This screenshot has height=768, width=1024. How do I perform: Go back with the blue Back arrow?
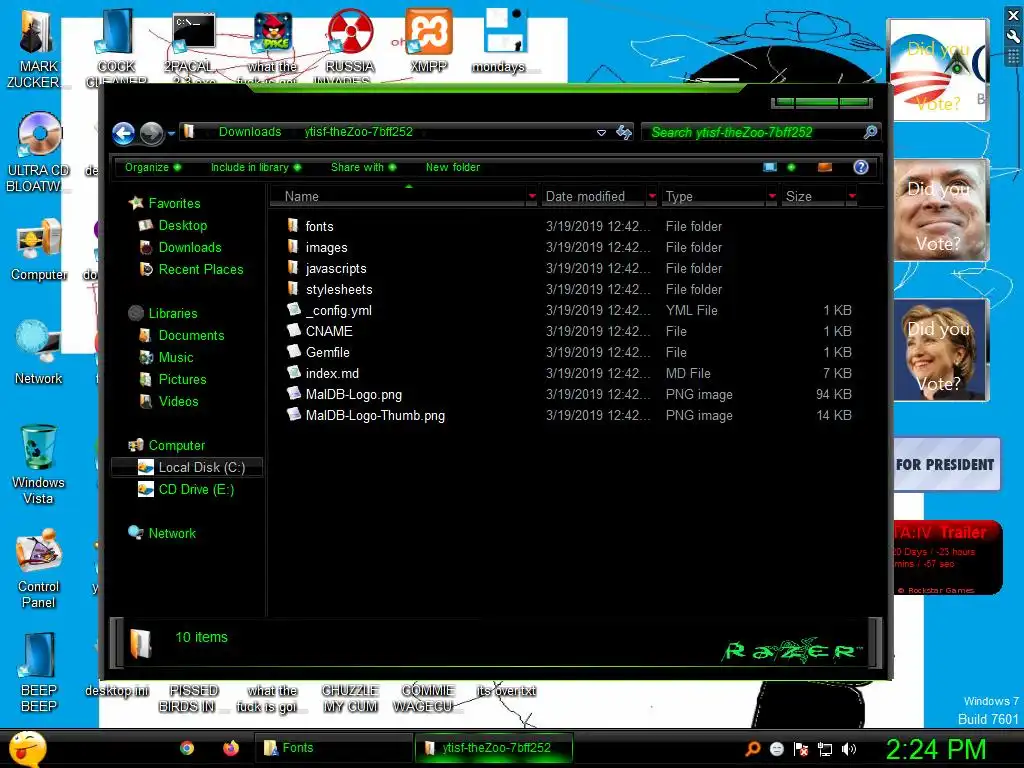pos(123,133)
